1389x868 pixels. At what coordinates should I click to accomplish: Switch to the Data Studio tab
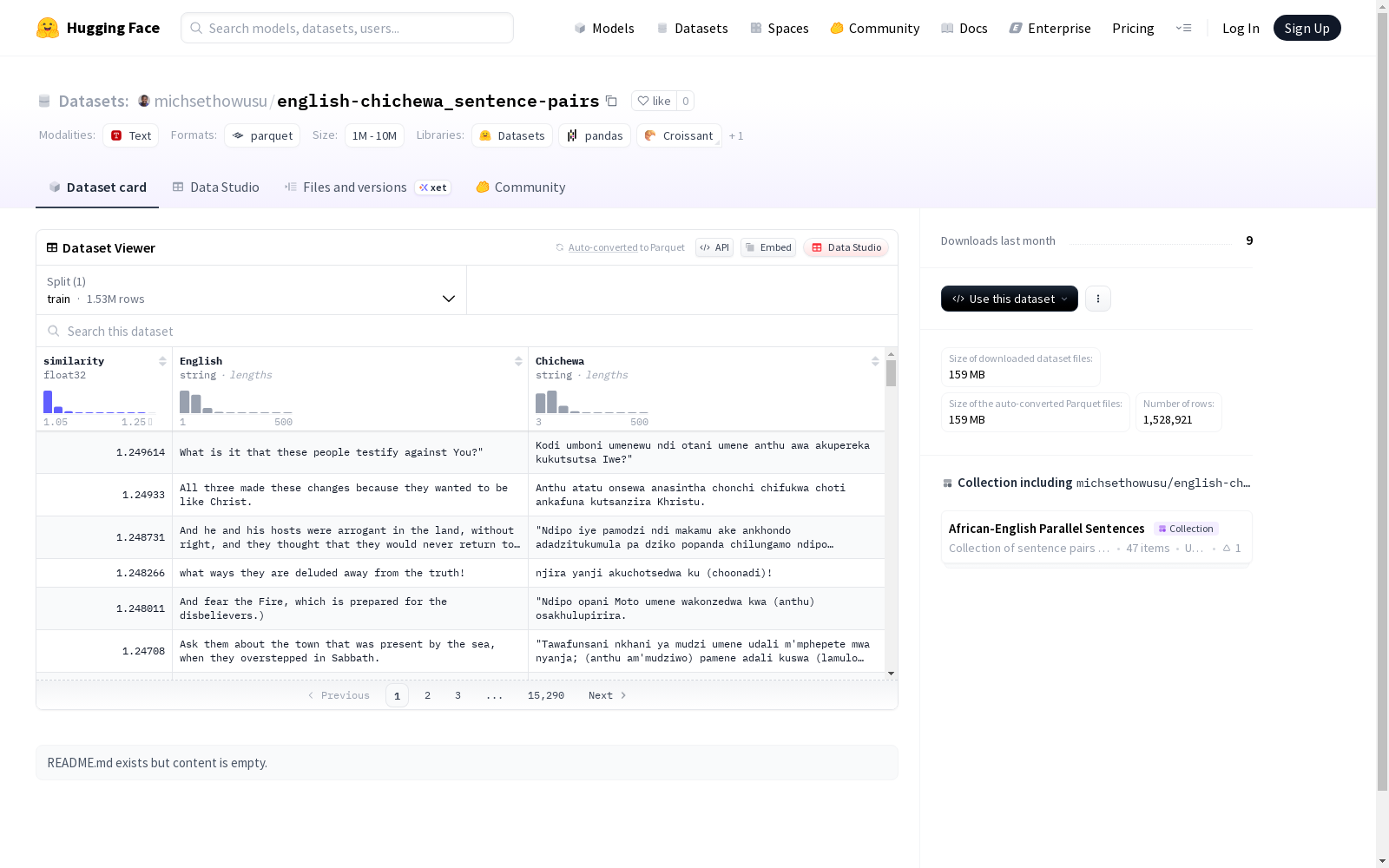pyautogui.click(x=216, y=187)
